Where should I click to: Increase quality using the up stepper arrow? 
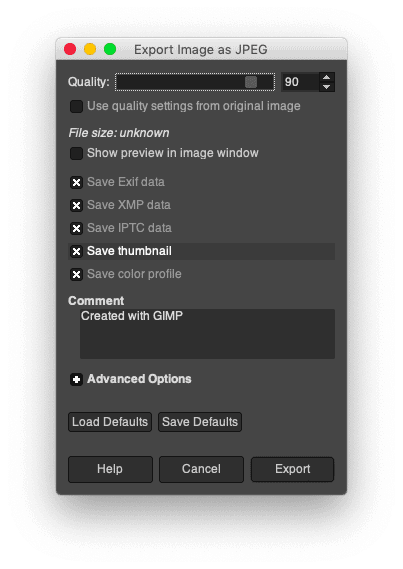pos(326,77)
